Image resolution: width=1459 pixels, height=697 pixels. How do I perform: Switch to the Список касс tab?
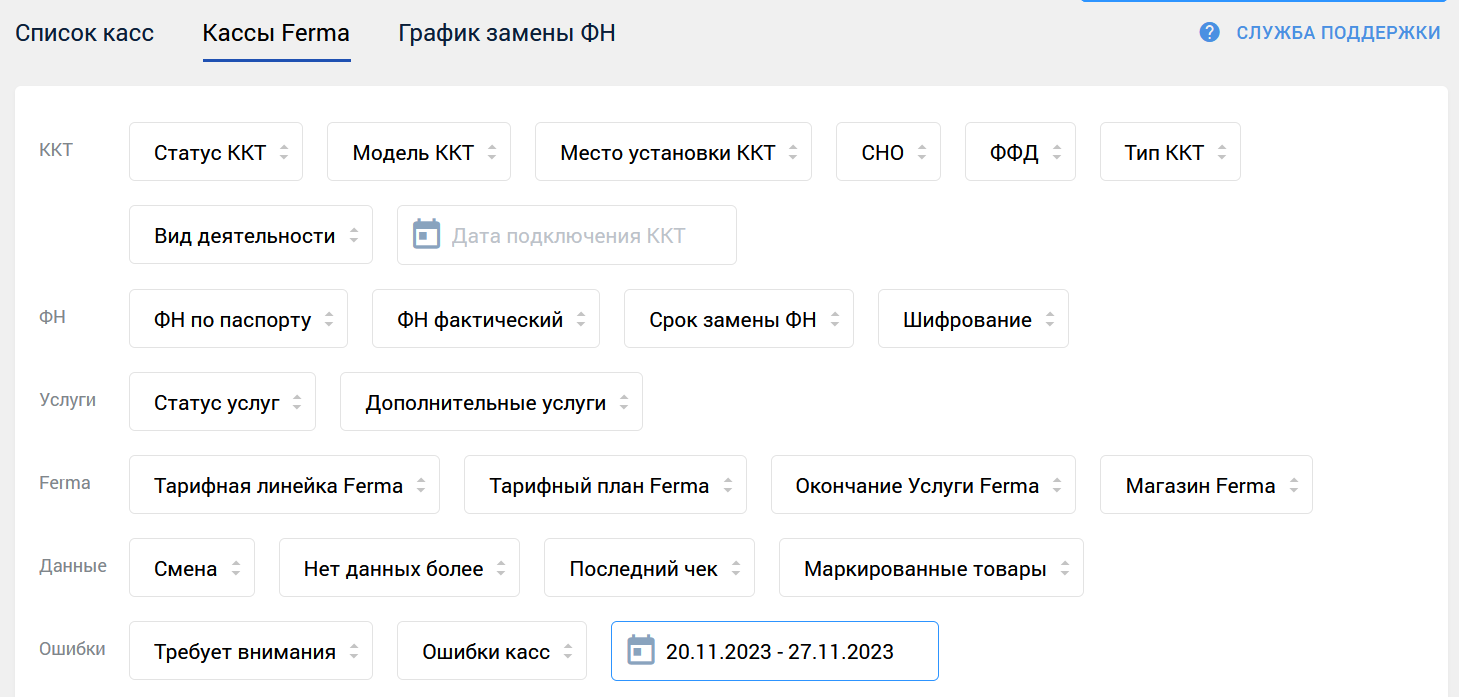(85, 33)
